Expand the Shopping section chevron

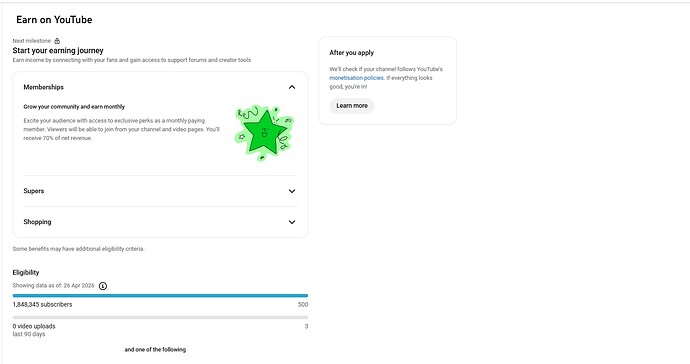pyautogui.click(x=292, y=222)
